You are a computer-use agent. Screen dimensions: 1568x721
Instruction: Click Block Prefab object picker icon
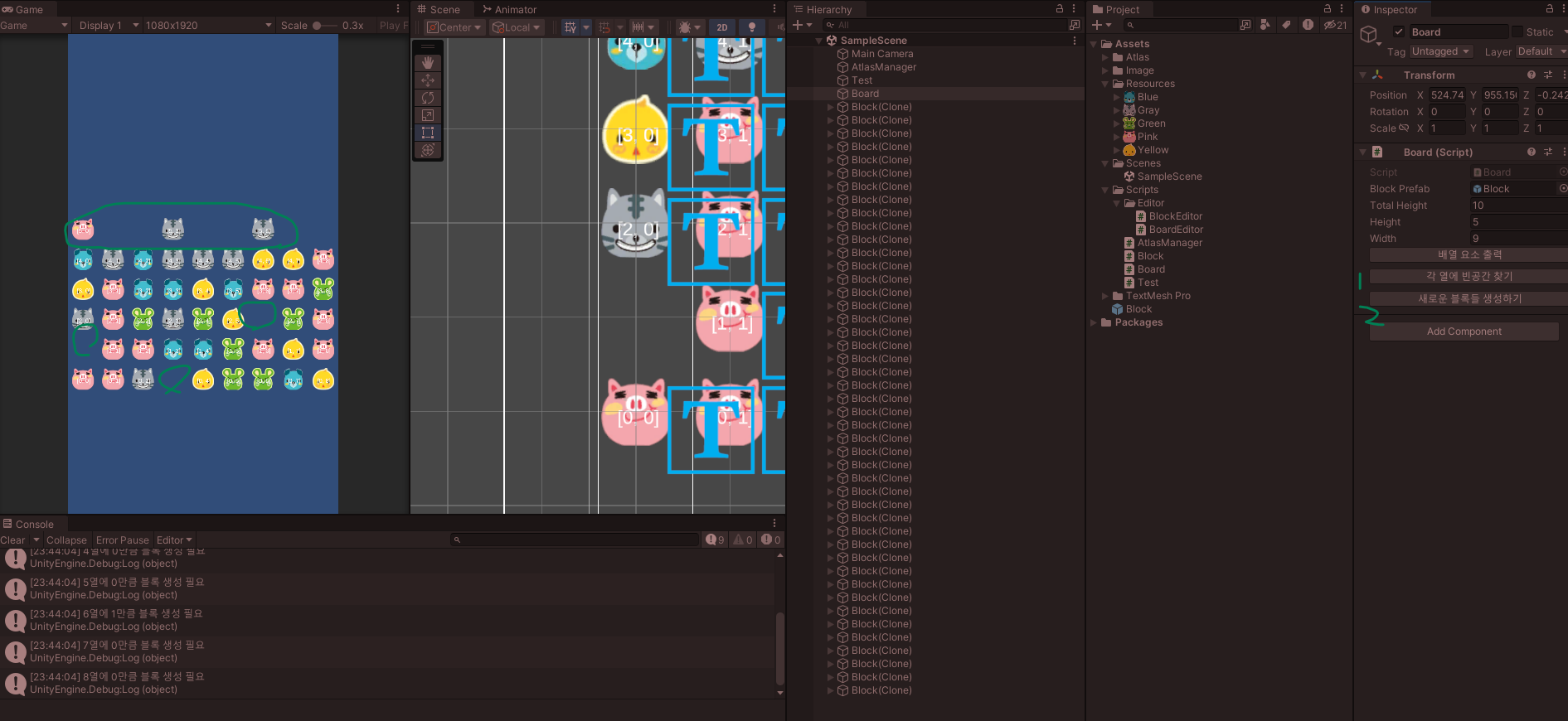coord(1563,188)
